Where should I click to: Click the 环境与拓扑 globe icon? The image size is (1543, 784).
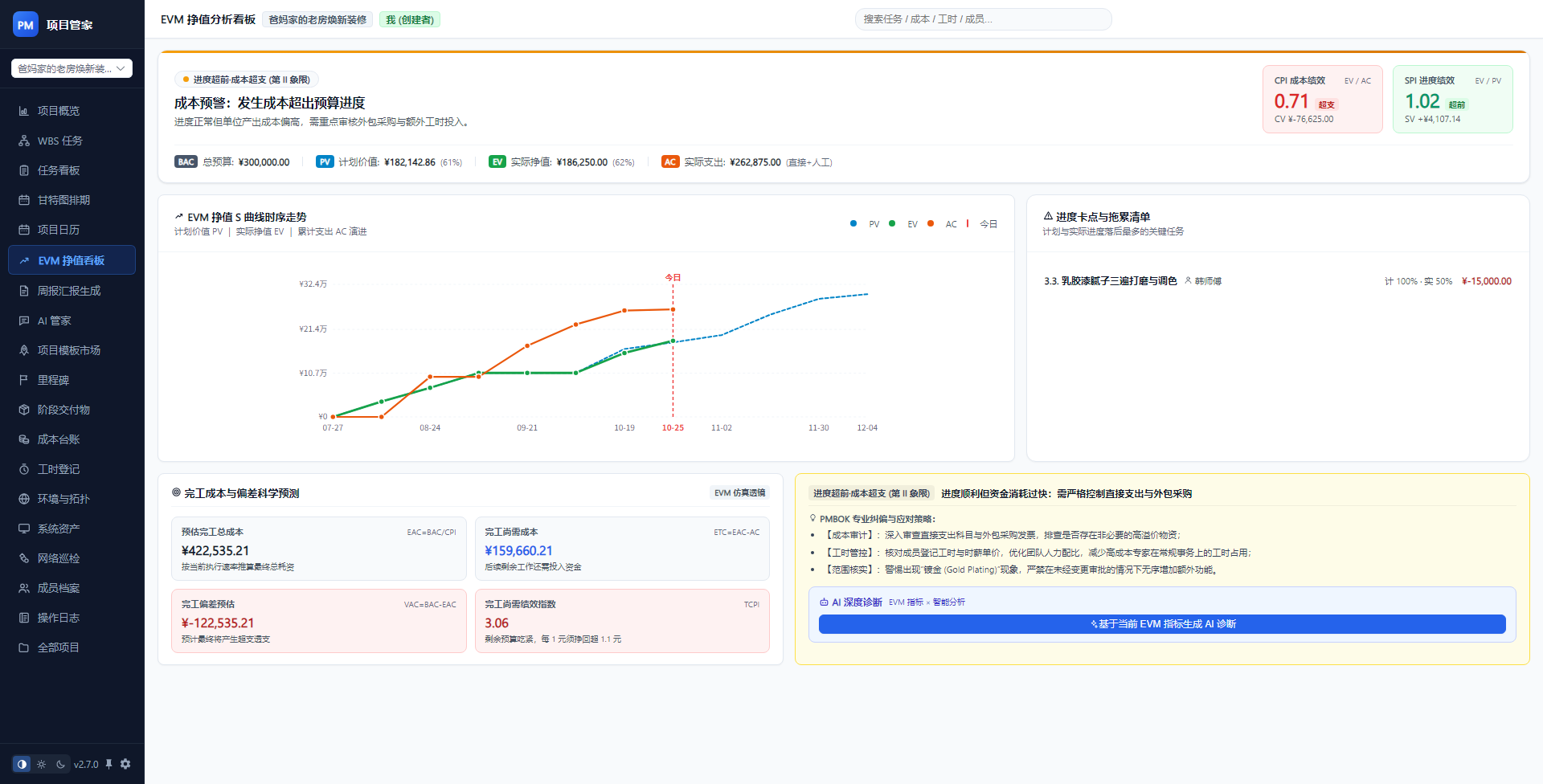[24, 499]
